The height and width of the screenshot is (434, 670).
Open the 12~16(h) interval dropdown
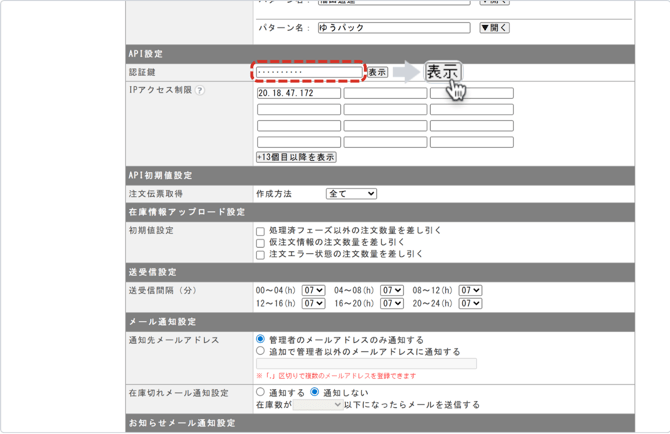[x=313, y=304]
